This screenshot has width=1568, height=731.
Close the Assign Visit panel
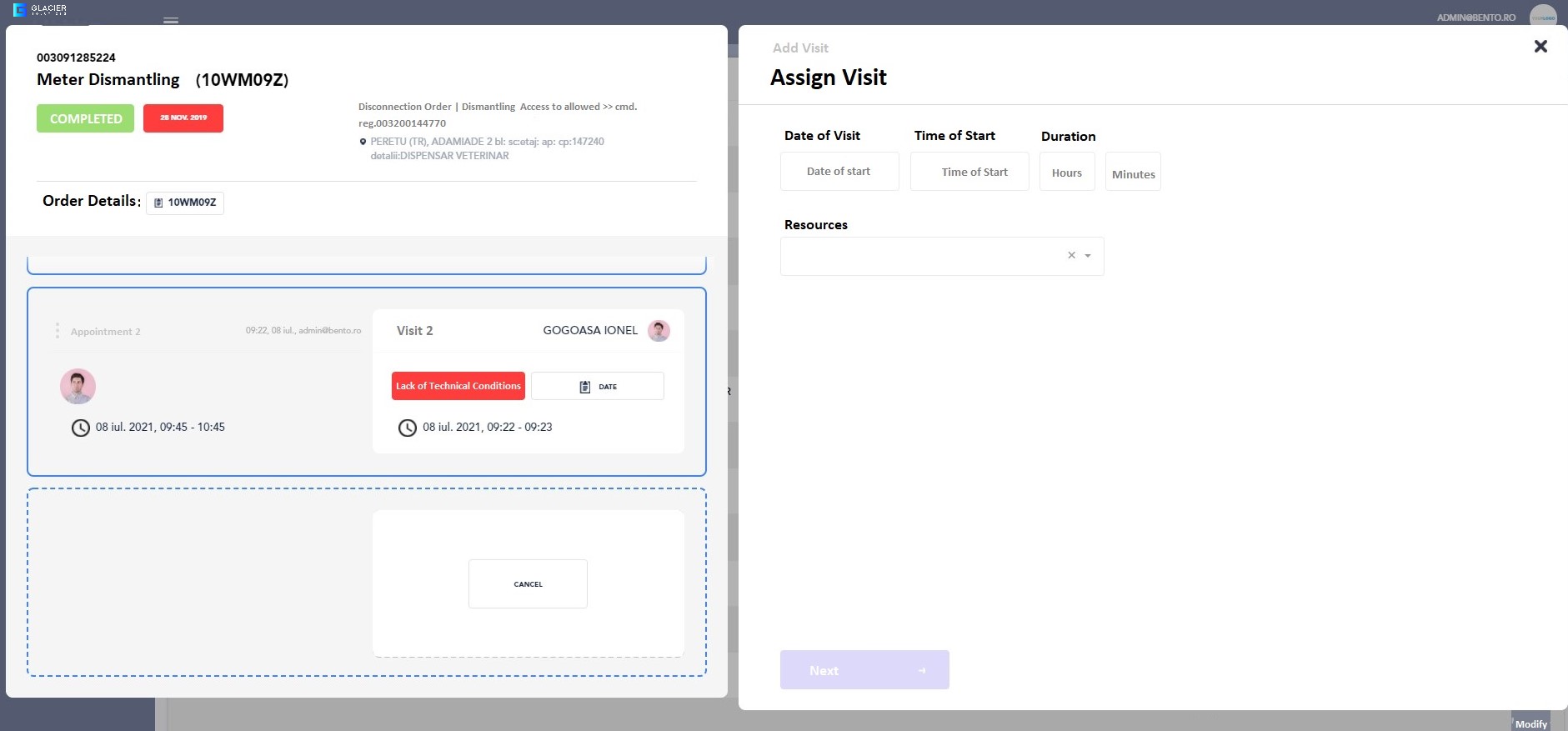[x=1540, y=47]
